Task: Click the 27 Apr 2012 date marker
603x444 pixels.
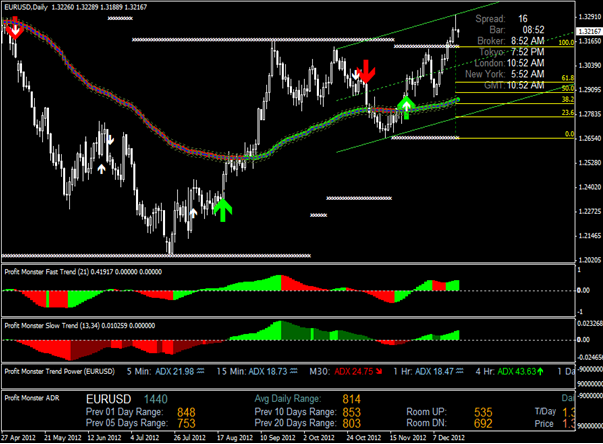Action: pyautogui.click(x=18, y=437)
